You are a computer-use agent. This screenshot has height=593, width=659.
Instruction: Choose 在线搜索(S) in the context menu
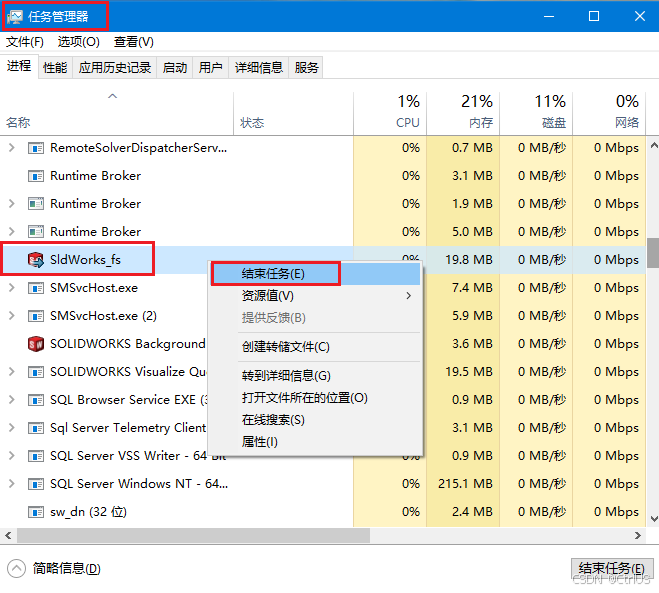point(316,420)
